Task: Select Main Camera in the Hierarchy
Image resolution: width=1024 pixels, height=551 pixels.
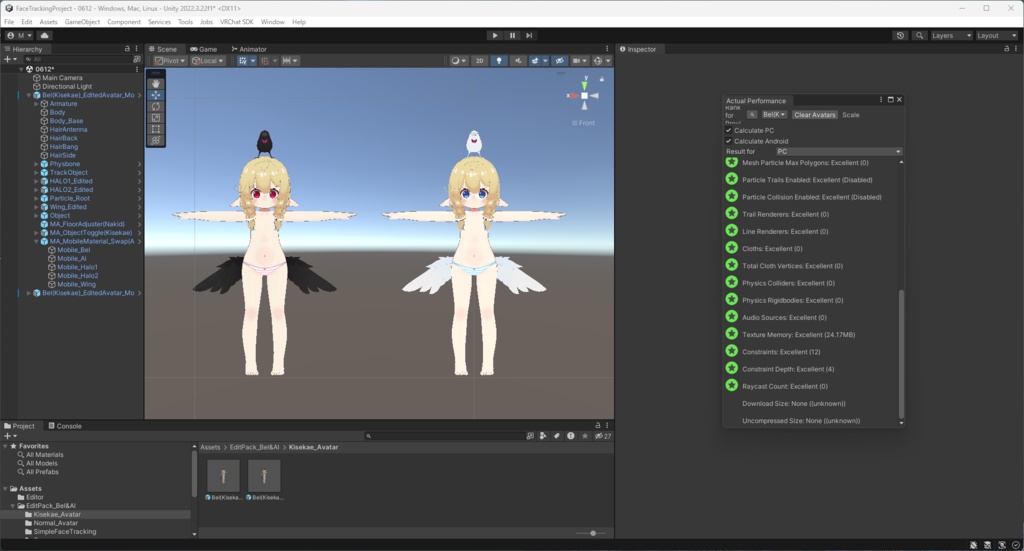Action: (x=62, y=78)
